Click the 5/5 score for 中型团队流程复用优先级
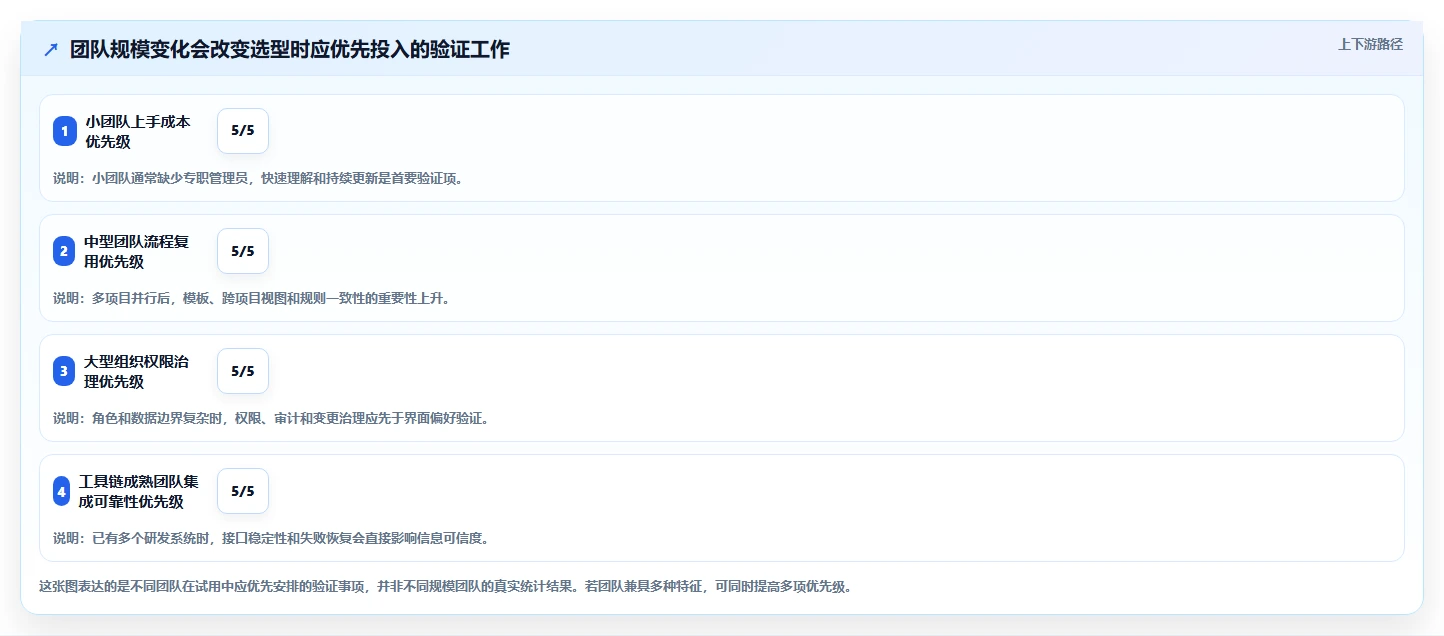 (243, 251)
